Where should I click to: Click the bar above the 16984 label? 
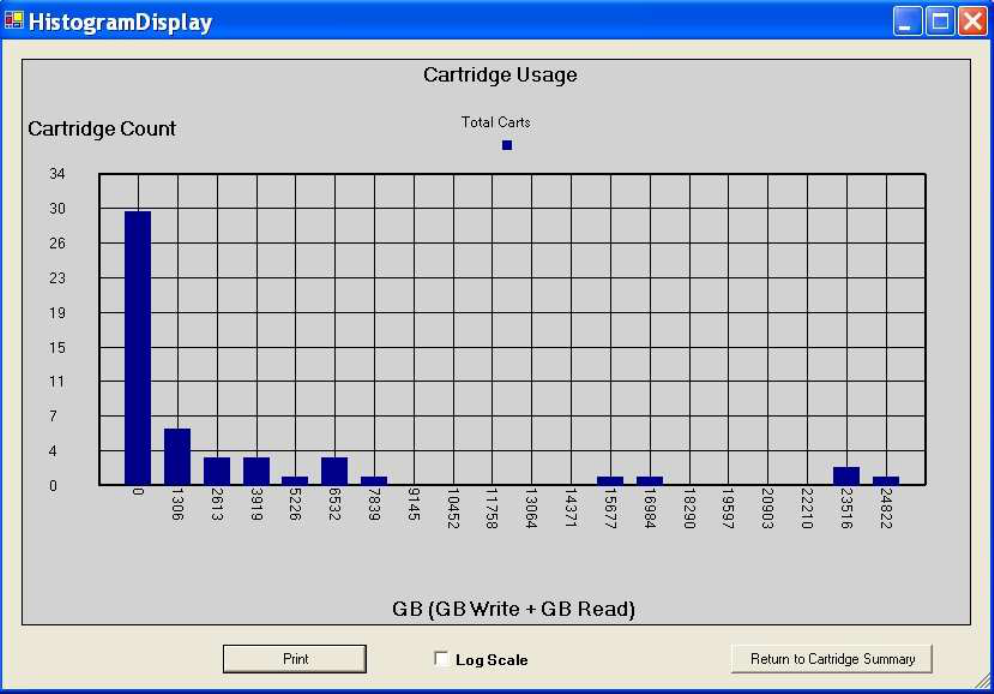click(650, 480)
